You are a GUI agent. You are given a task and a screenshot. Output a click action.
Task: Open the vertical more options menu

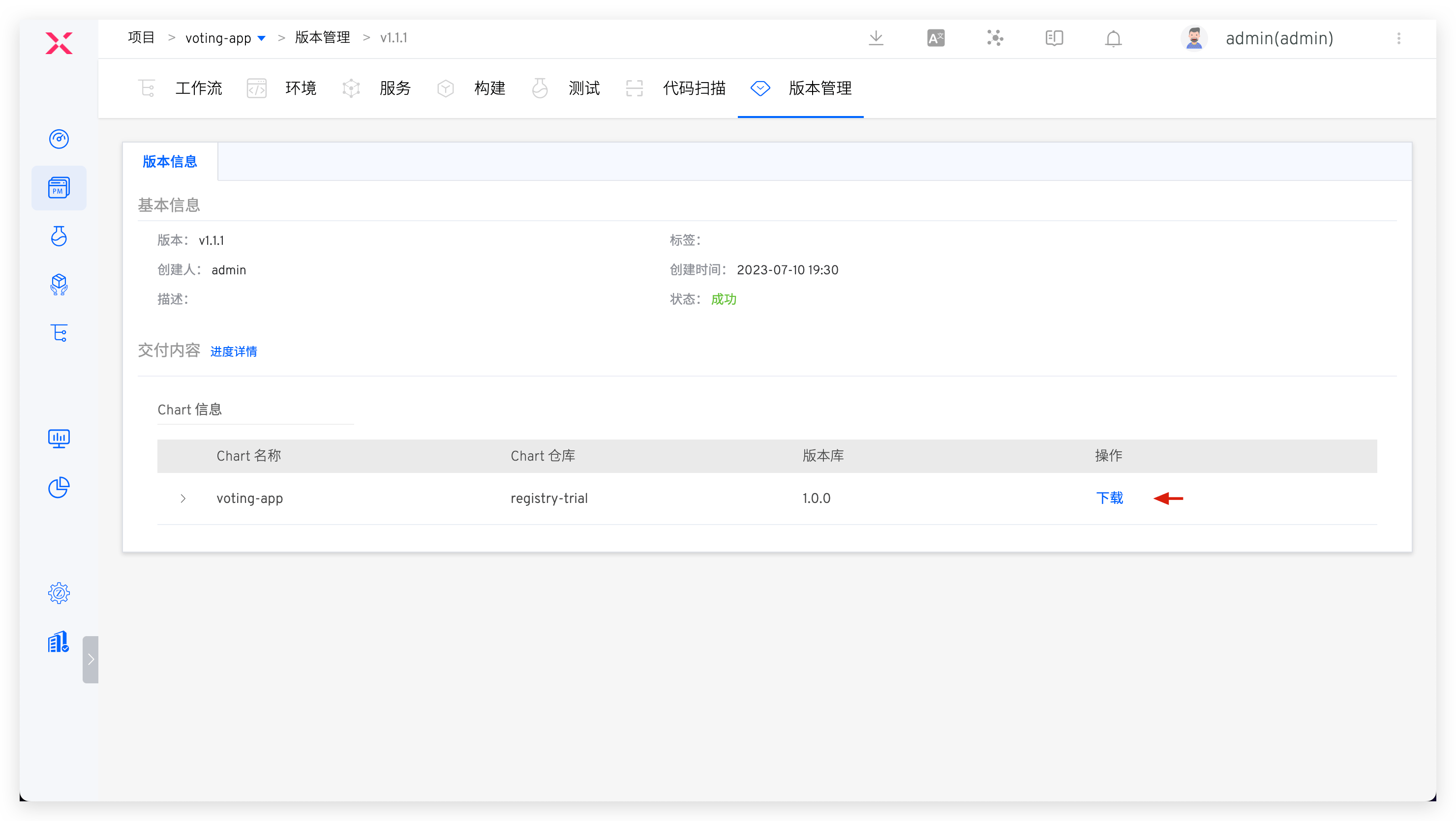click(x=1399, y=38)
